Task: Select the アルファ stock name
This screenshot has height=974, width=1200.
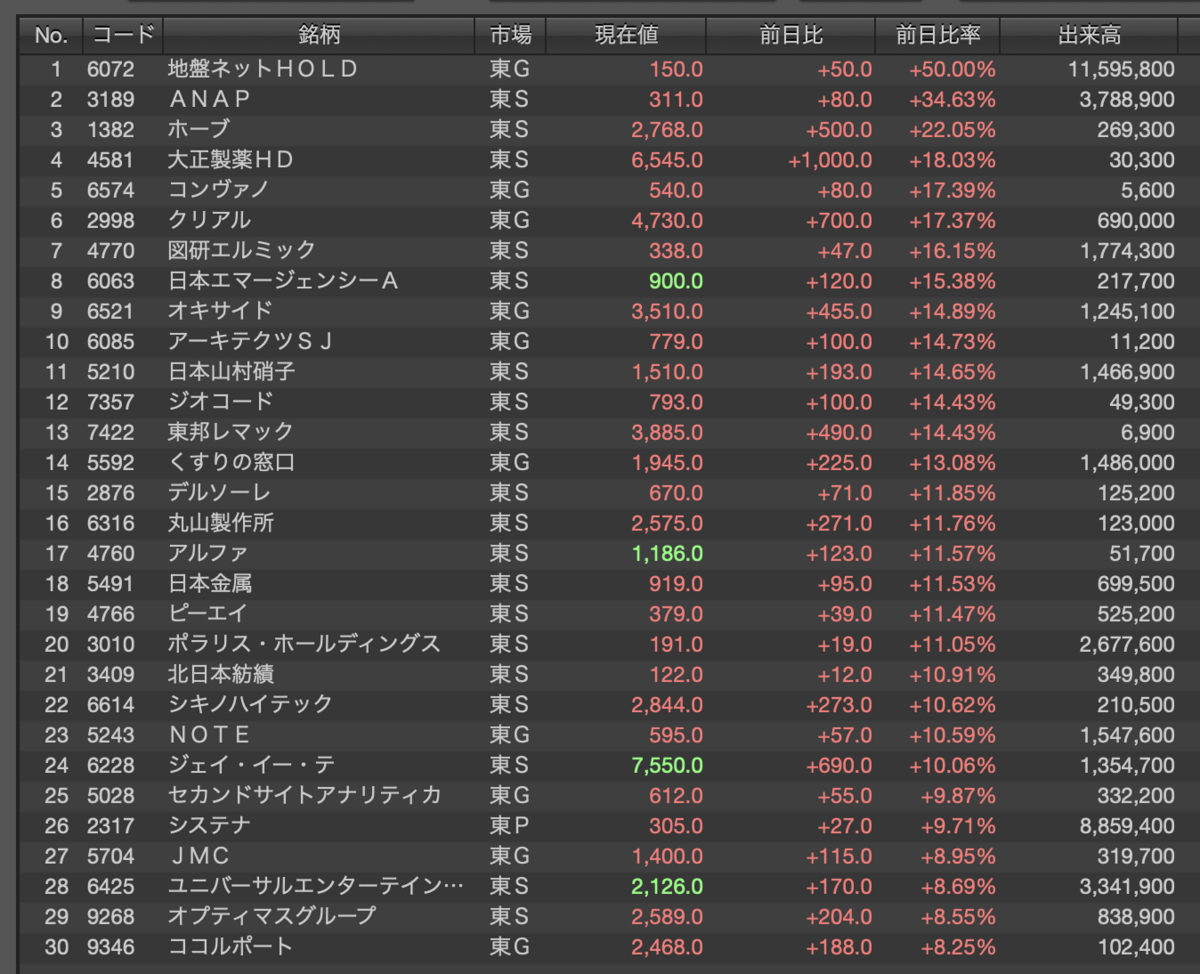Action: 208,553
